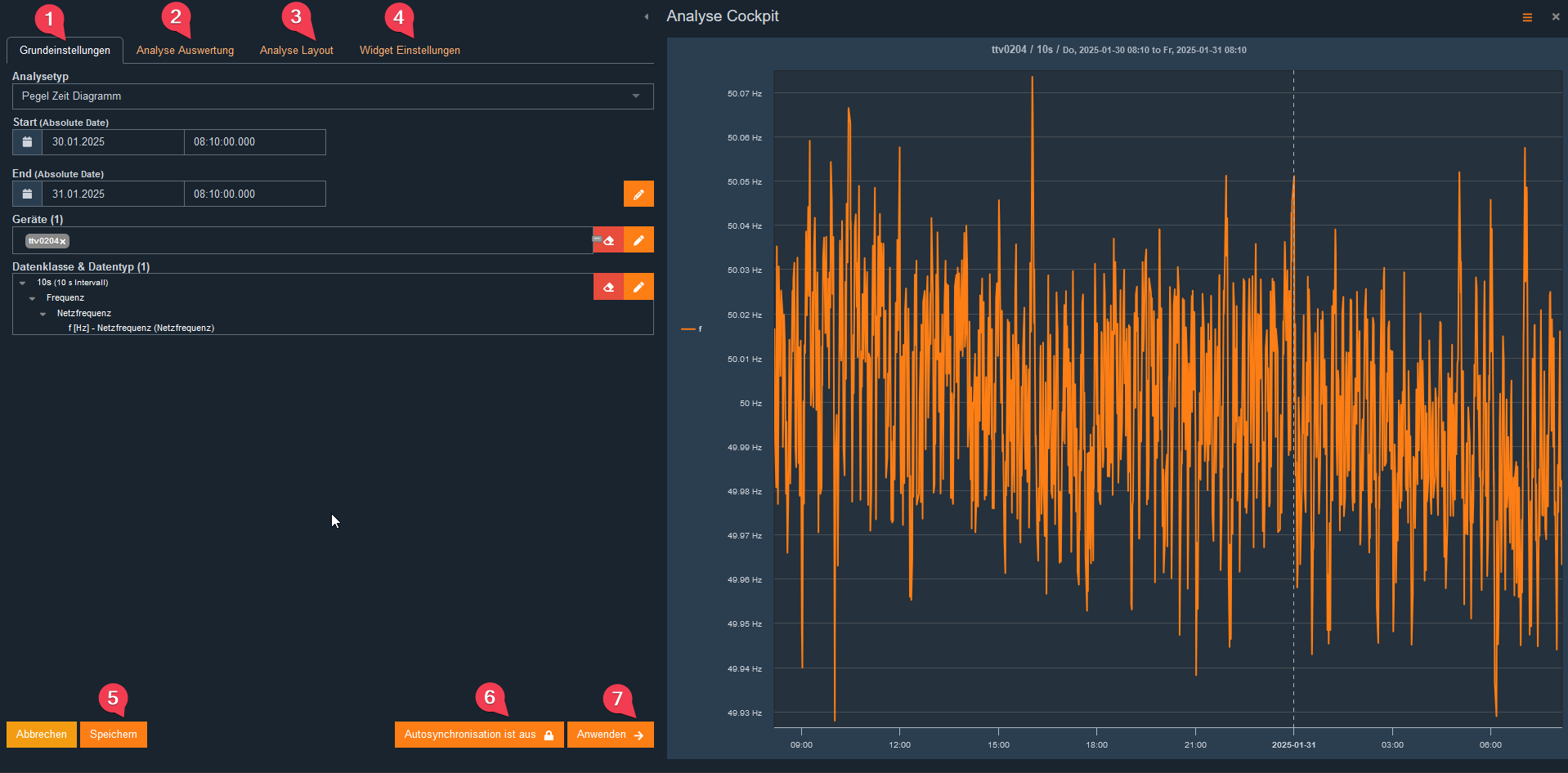This screenshot has height=773, width=1568.
Task: Open the Analysetyp dropdown
Action: (332, 96)
